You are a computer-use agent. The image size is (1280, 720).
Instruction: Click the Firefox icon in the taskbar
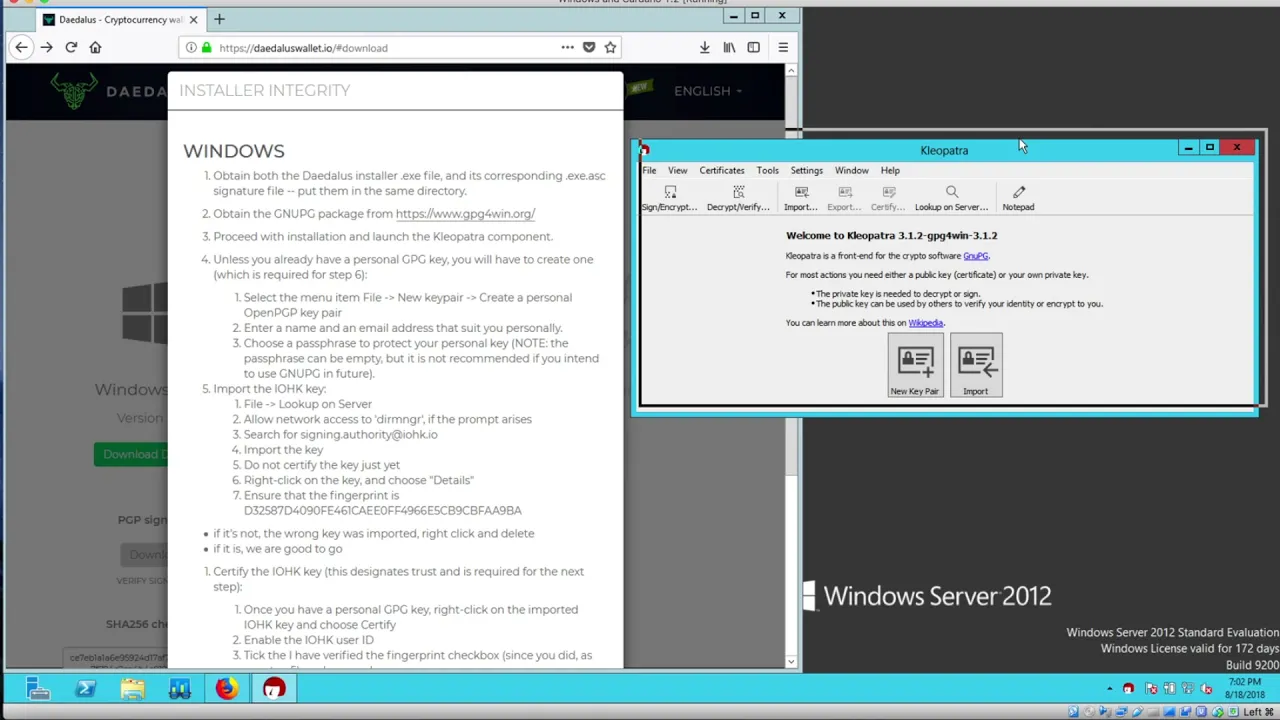(226, 688)
